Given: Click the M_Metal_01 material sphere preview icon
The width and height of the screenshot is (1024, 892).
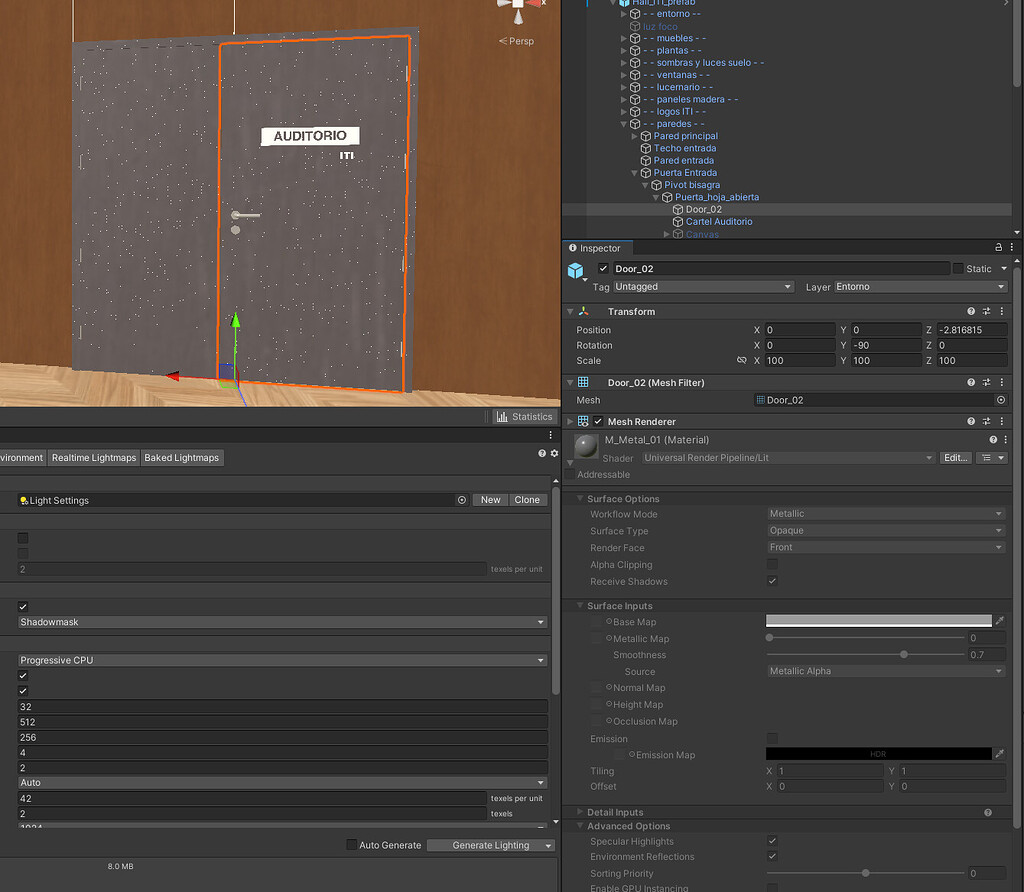Looking at the screenshot, I should pyautogui.click(x=584, y=446).
